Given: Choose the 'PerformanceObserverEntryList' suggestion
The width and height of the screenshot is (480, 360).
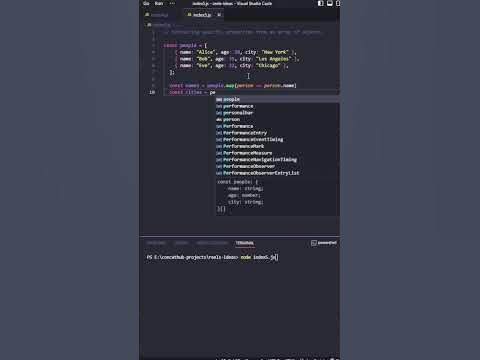Looking at the screenshot, I should [277, 173].
